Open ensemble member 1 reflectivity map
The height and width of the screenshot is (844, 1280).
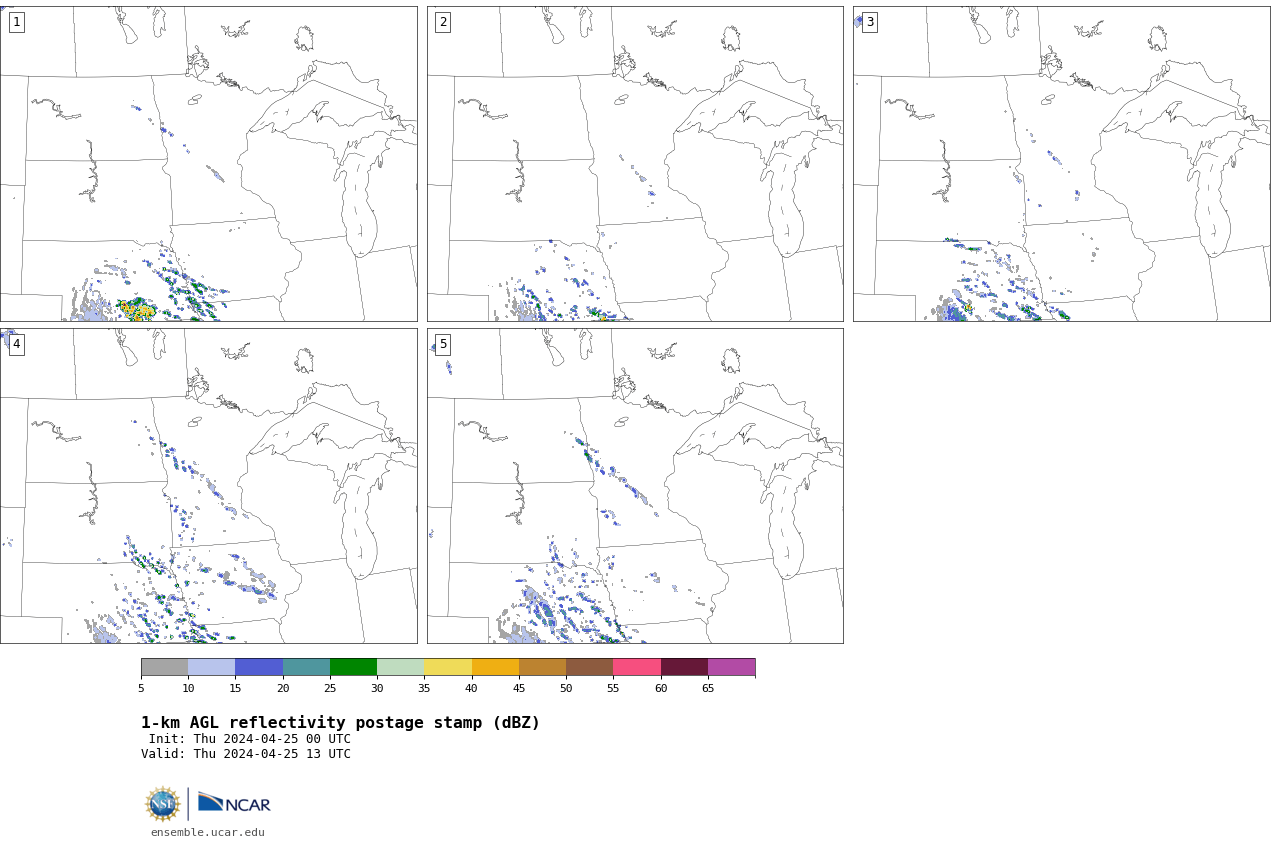[208, 164]
